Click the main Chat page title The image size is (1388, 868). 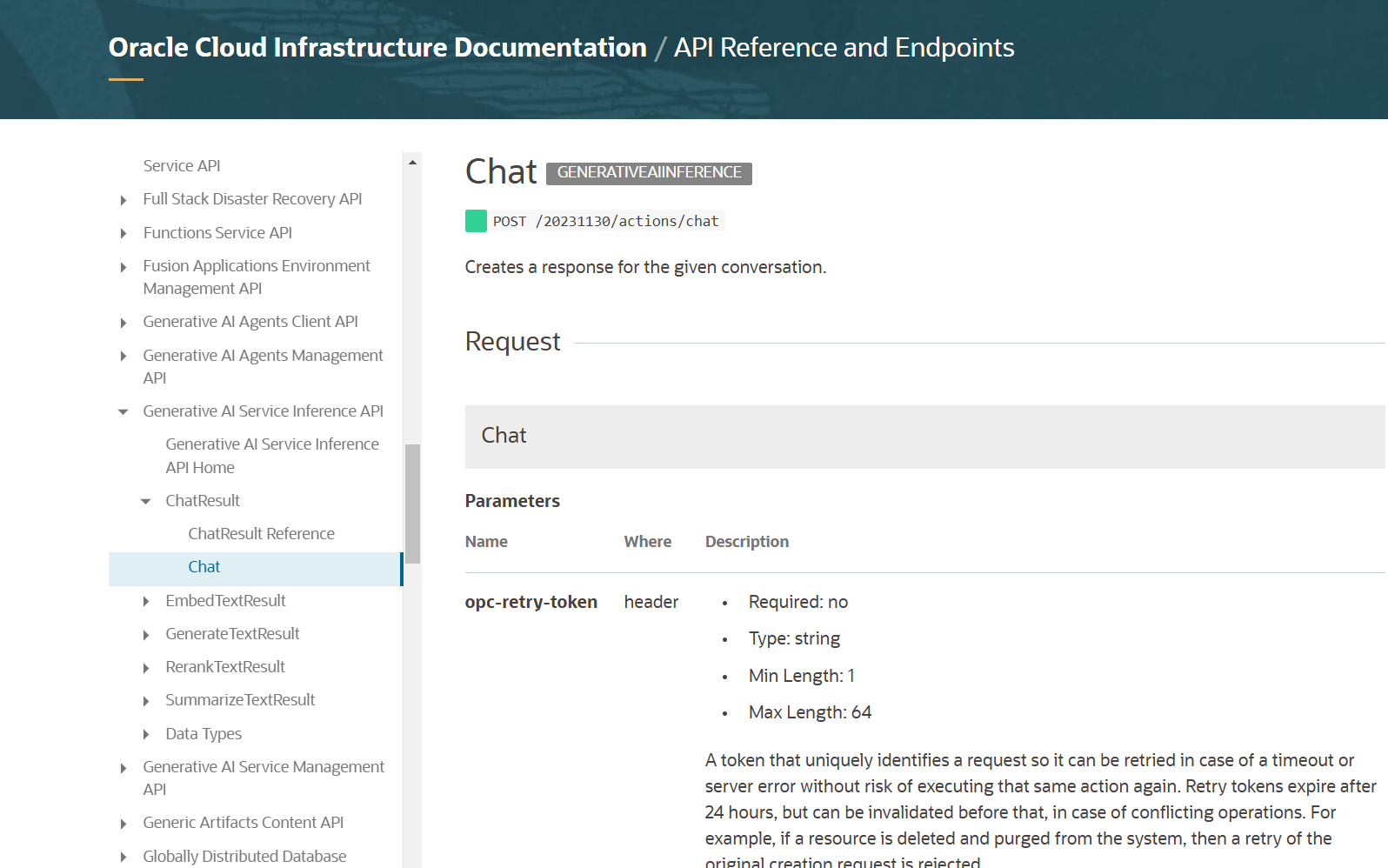[x=501, y=172]
